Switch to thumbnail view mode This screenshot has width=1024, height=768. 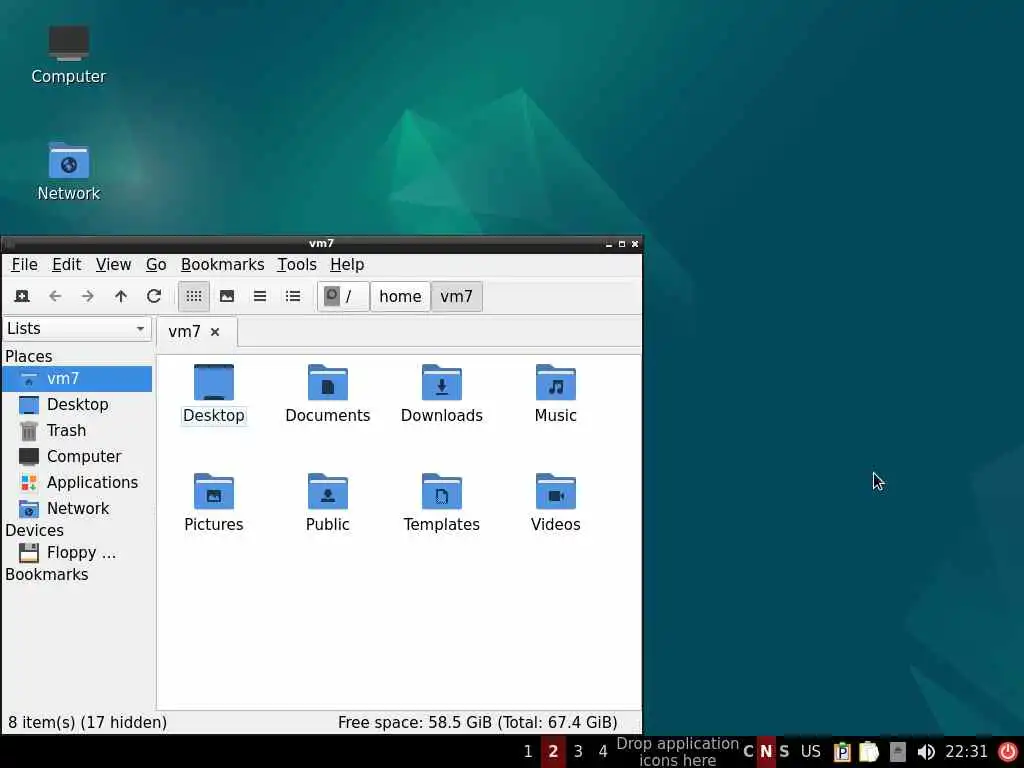click(x=227, y=296)
